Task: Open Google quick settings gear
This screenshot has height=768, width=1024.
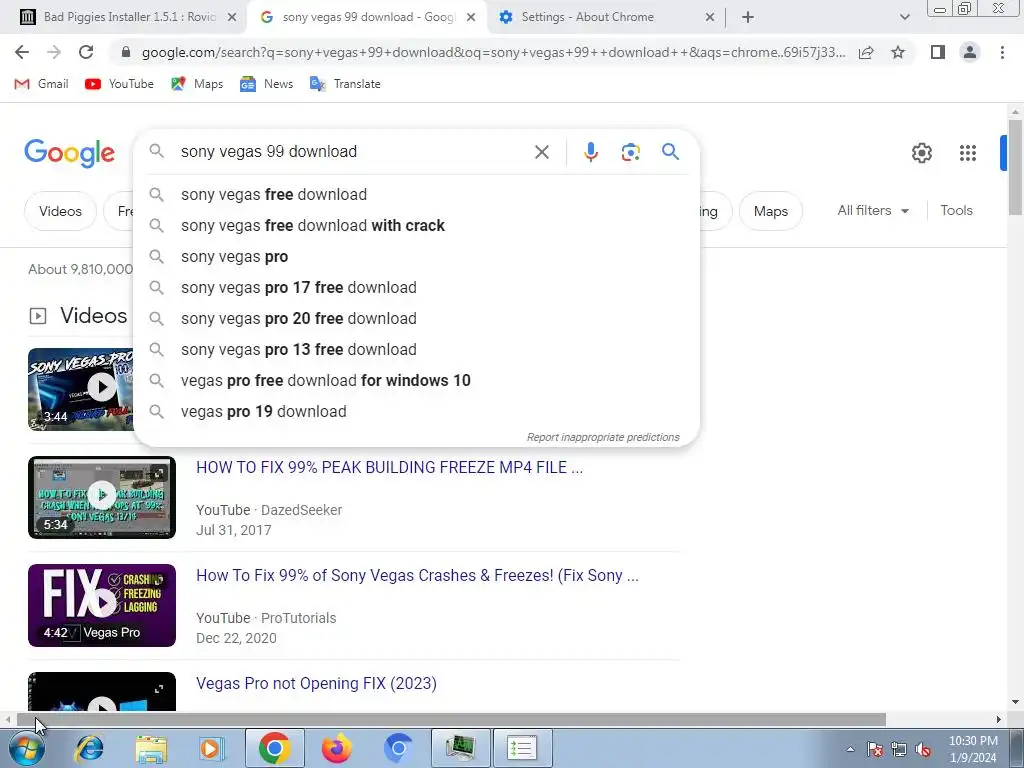Action: [921, 153]
